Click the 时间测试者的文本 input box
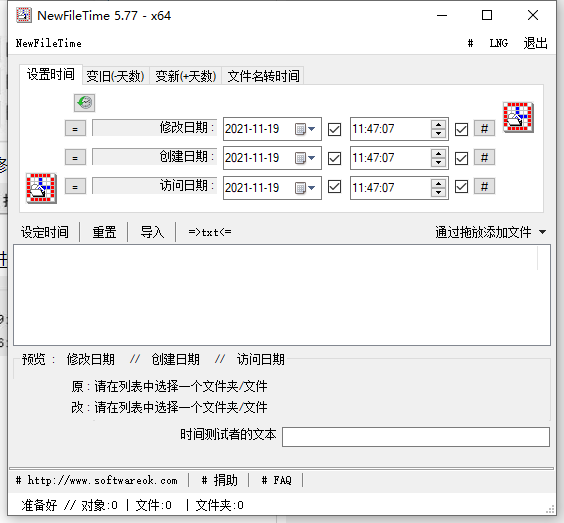 [x=416, y=437]
